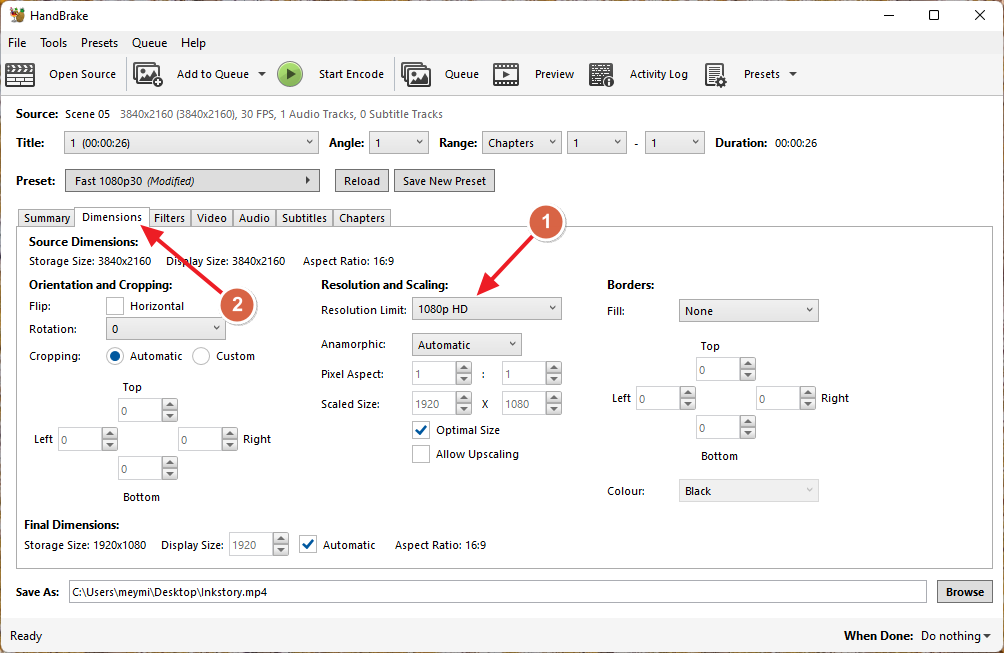This screenshot has width=1004, height=653.
Task: Click the Save New Preset button
Action: click(444, 181)
